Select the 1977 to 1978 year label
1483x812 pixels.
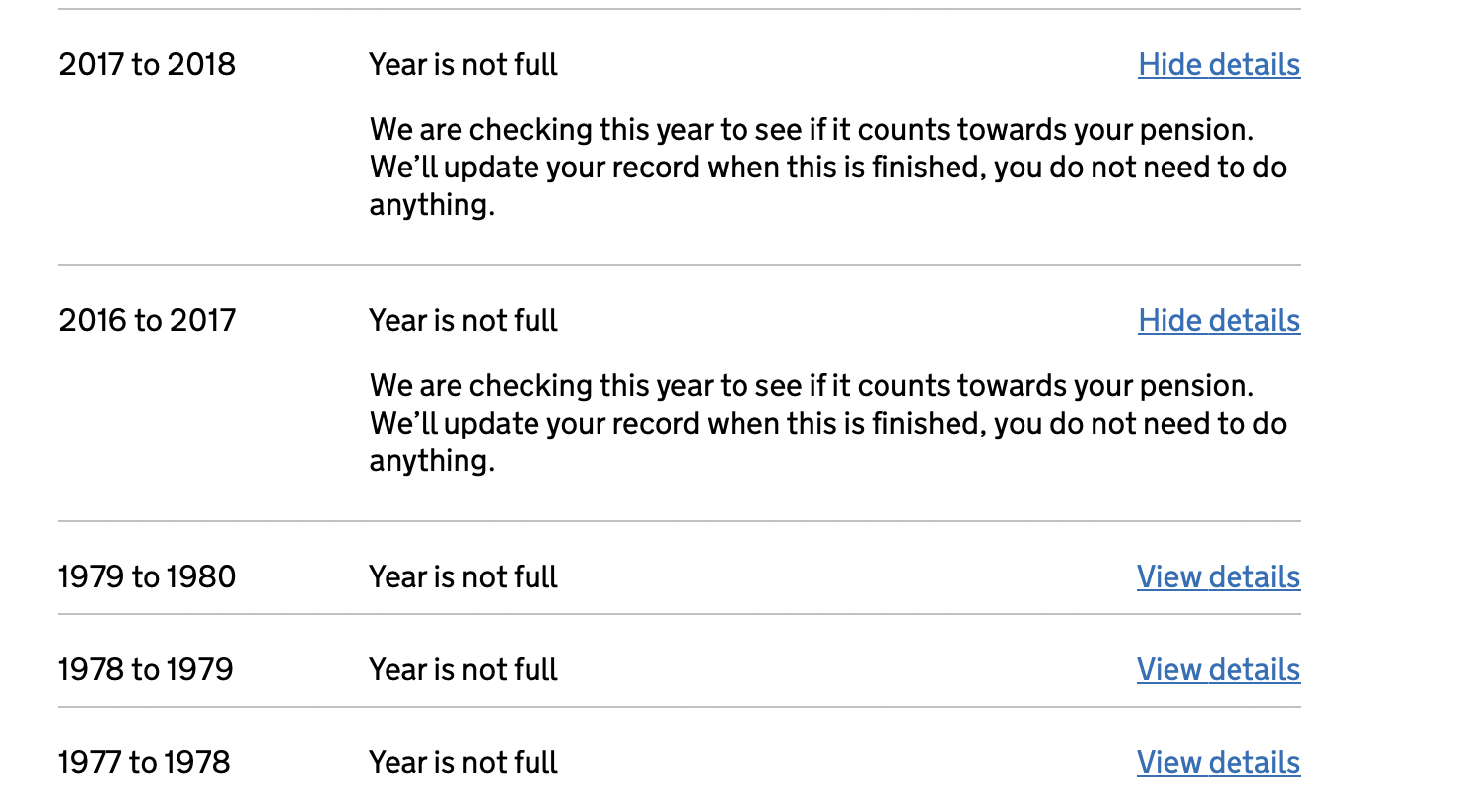pyautogui.click(x=144, y=763)
